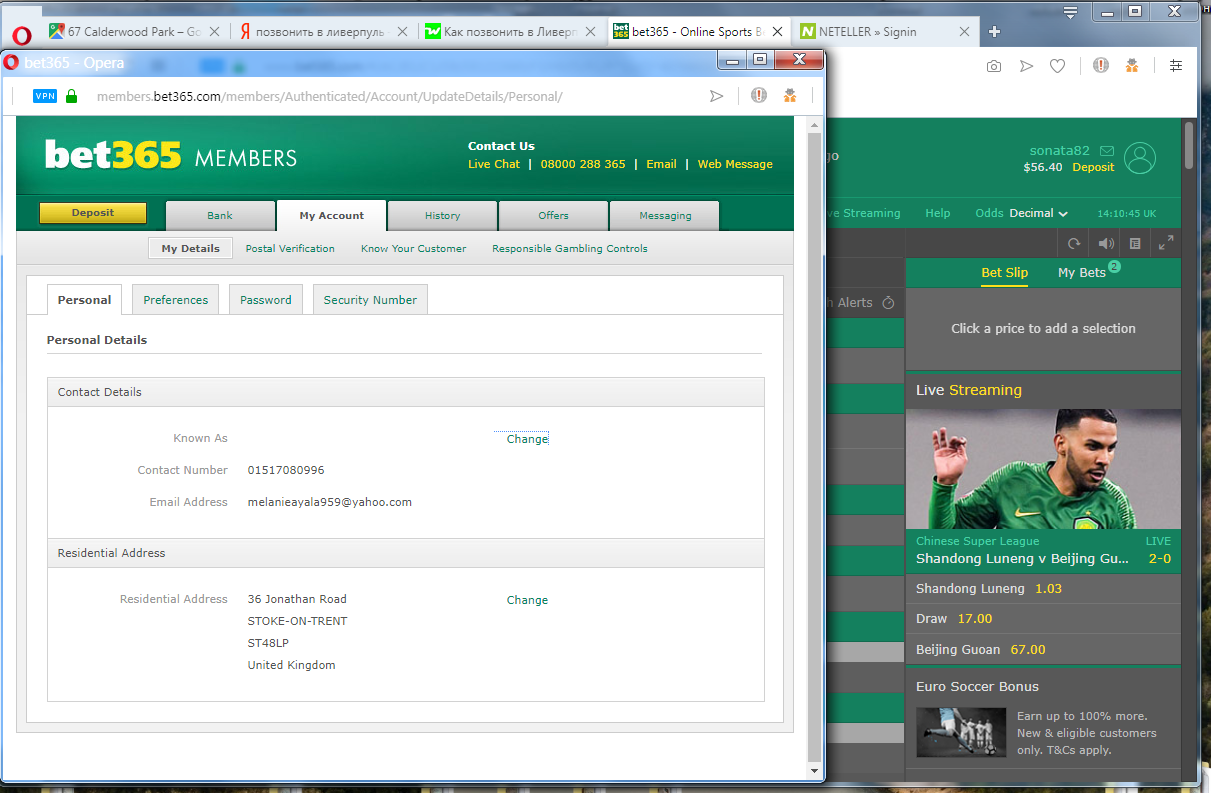Select the Bet Slip tab
The width and height of the screenshot is (1211, 793).
coord(1004,272)
